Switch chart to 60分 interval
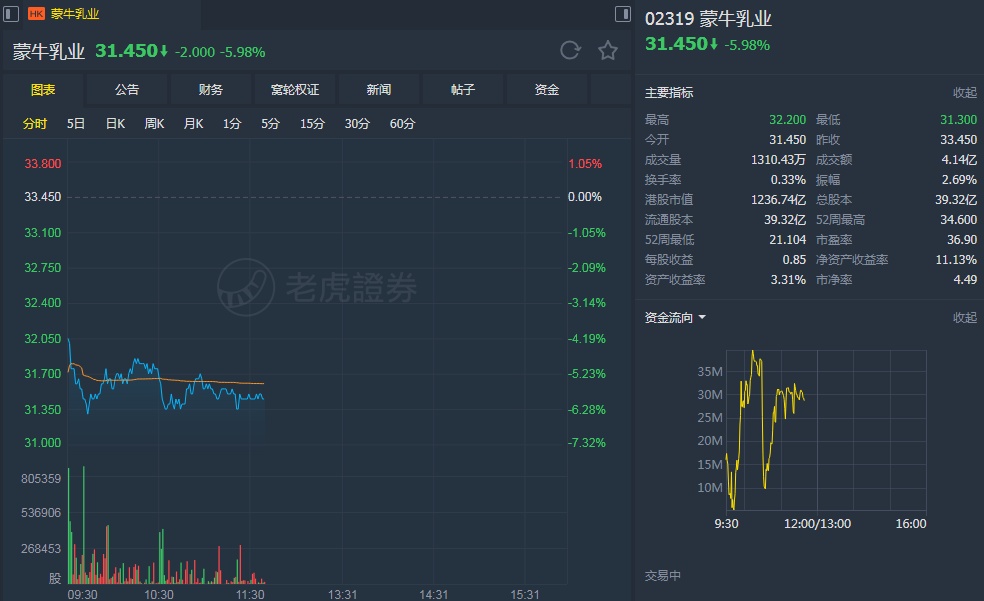The width and height of the screenshot is (984, 601). click(x=402, y=124)
